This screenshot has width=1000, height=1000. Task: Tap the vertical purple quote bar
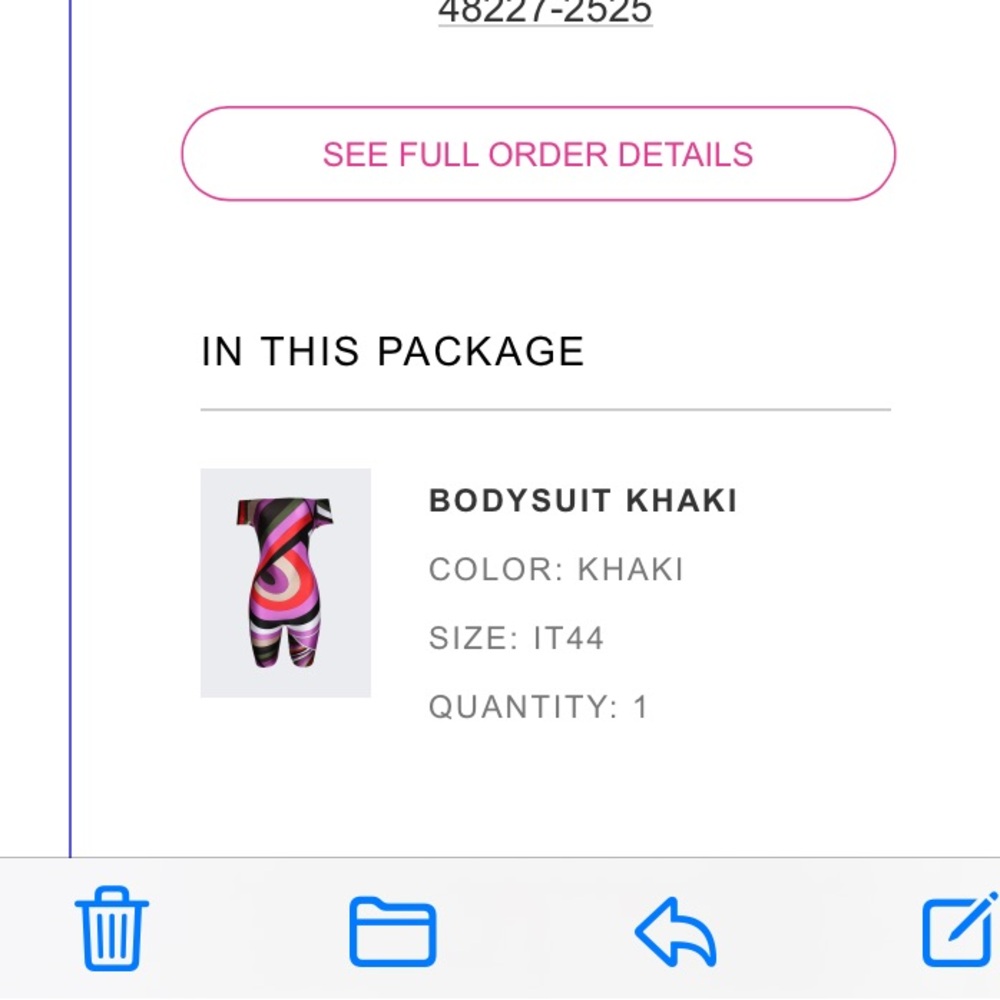click(x=70, y=430)
